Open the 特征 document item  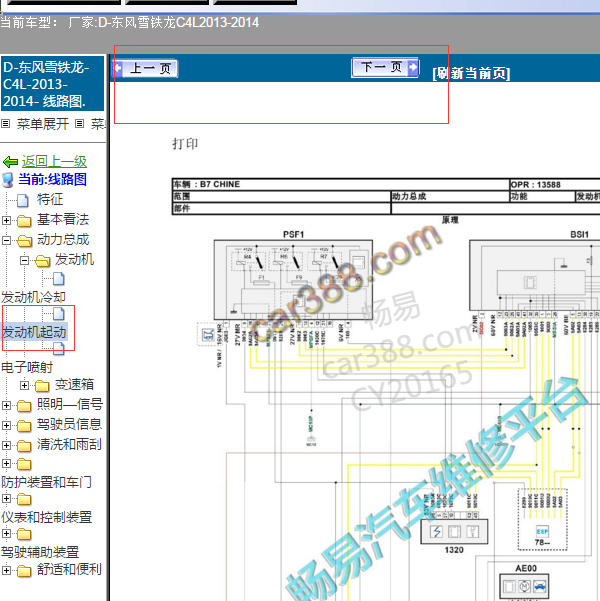pos(49,199)
